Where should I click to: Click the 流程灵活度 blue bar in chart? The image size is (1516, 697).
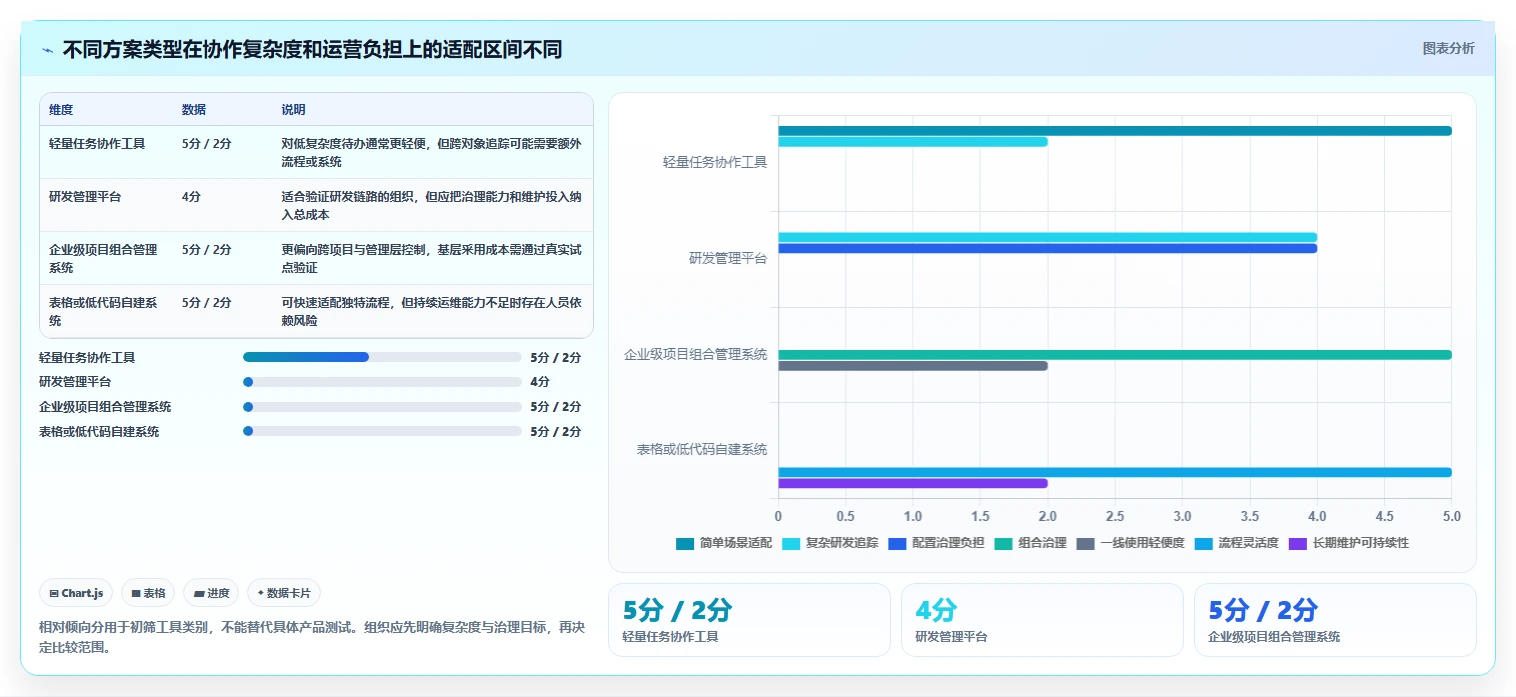point(1114,472)
